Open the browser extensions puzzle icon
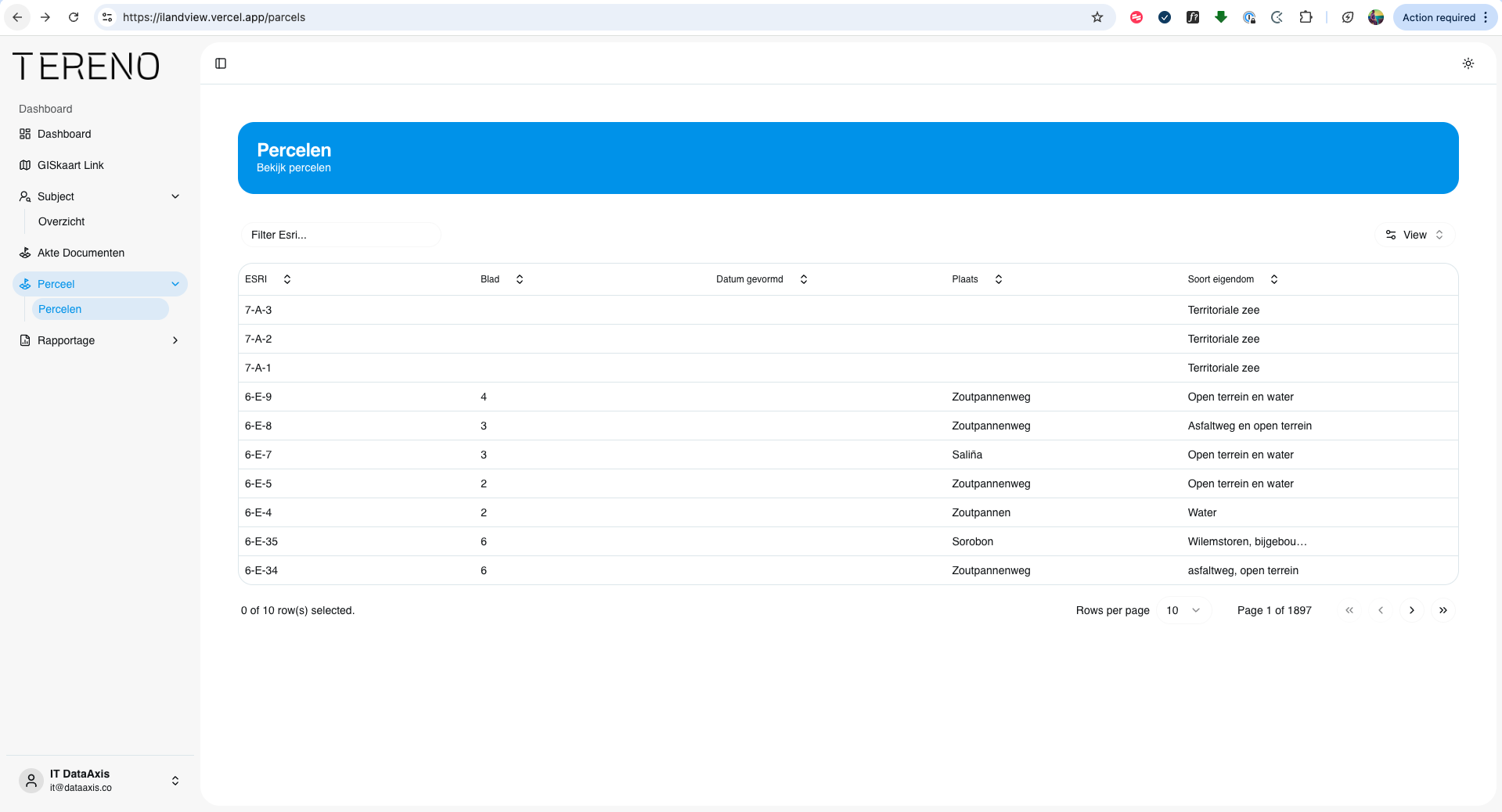Screen dimensions: 1502x812 click(x=1306, y=17)
